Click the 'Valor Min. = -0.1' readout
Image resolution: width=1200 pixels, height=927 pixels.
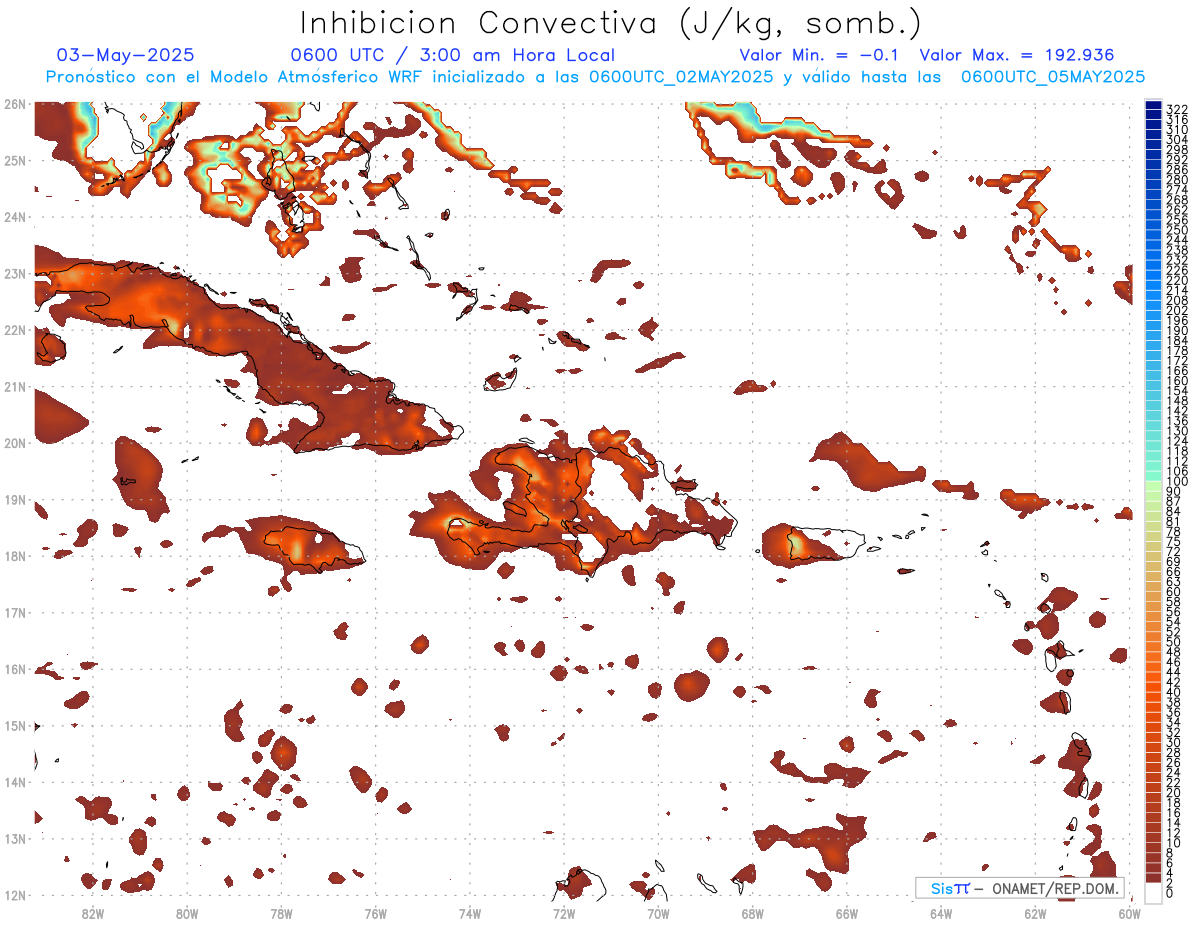(x=820, y=55)
